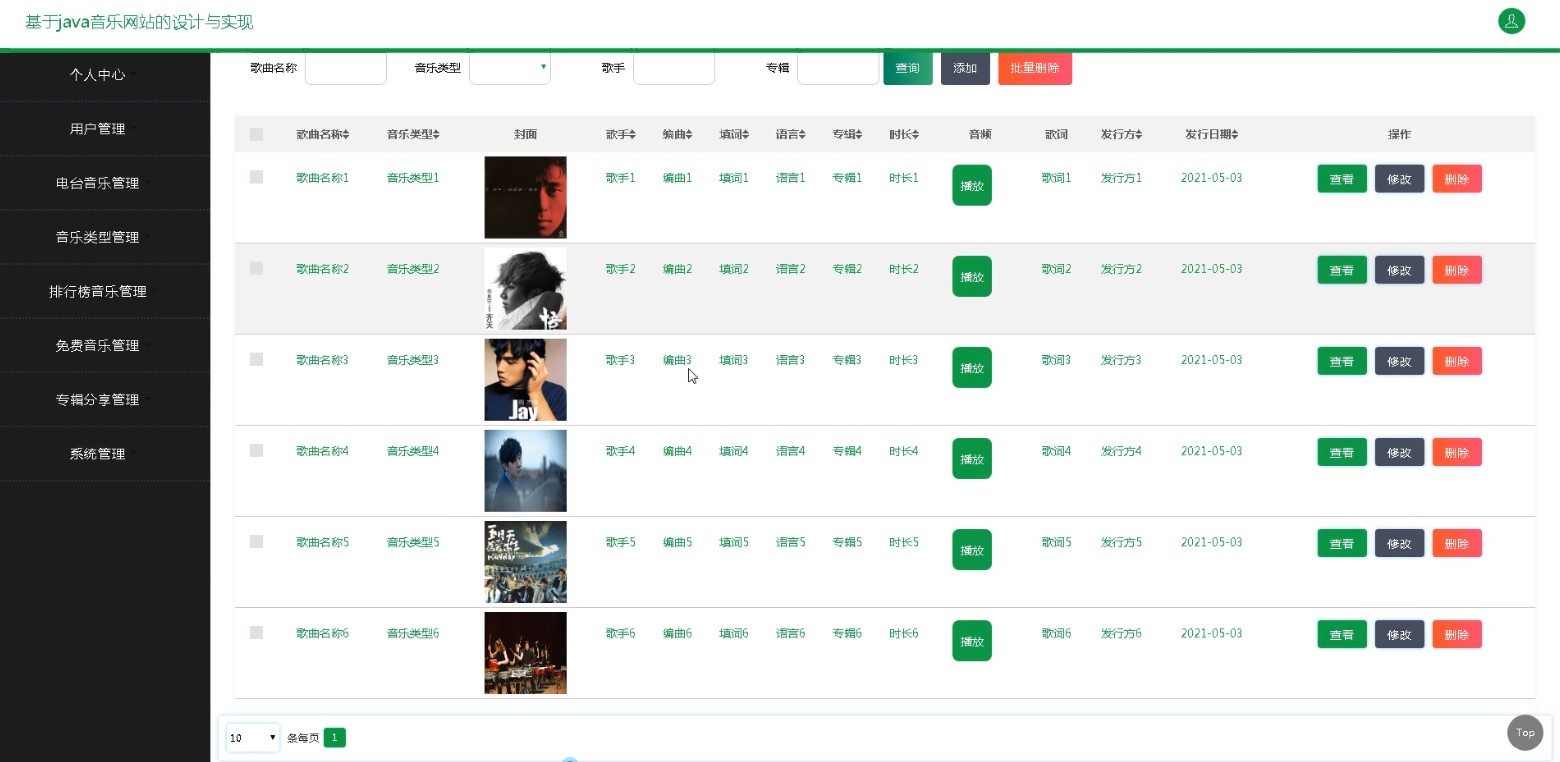This screenshot has height=762, width=1560.
Task: Check the row checkbox for 歌曲名称2
Action: 257,268
